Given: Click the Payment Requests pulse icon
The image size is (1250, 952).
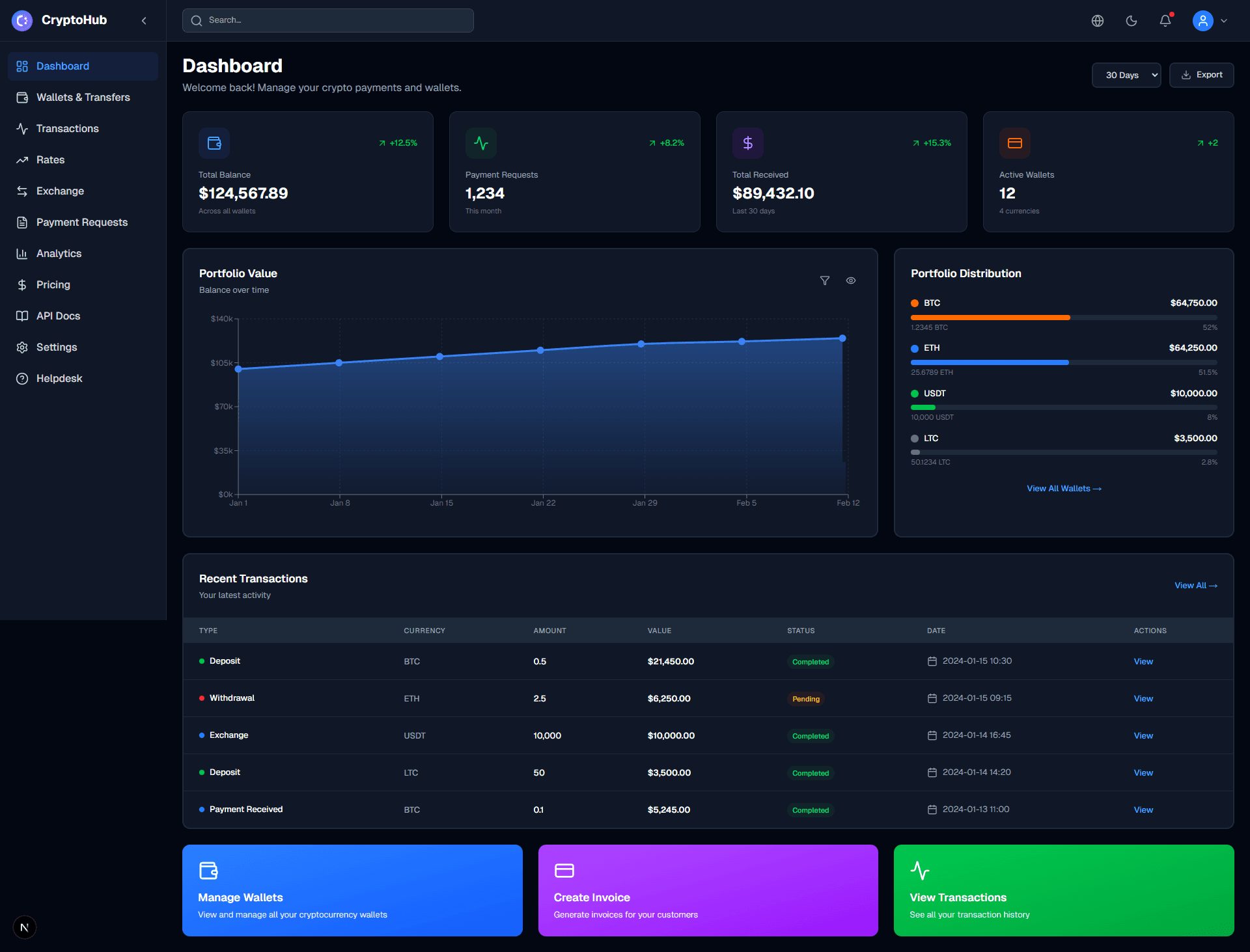Looking at the screenshot, I should coord(481,143).
